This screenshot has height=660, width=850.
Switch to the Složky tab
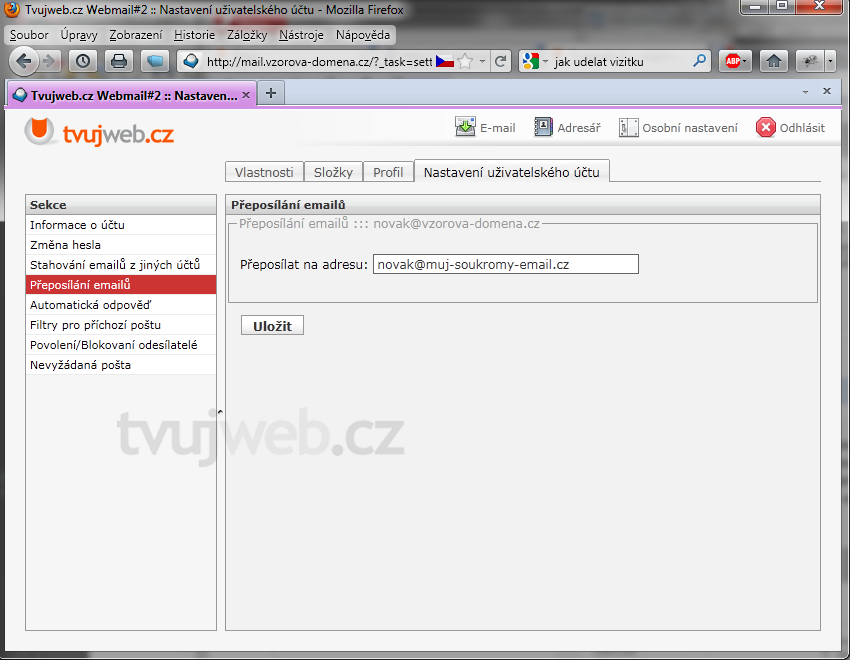pyautogui.click(x=333, y=172)
